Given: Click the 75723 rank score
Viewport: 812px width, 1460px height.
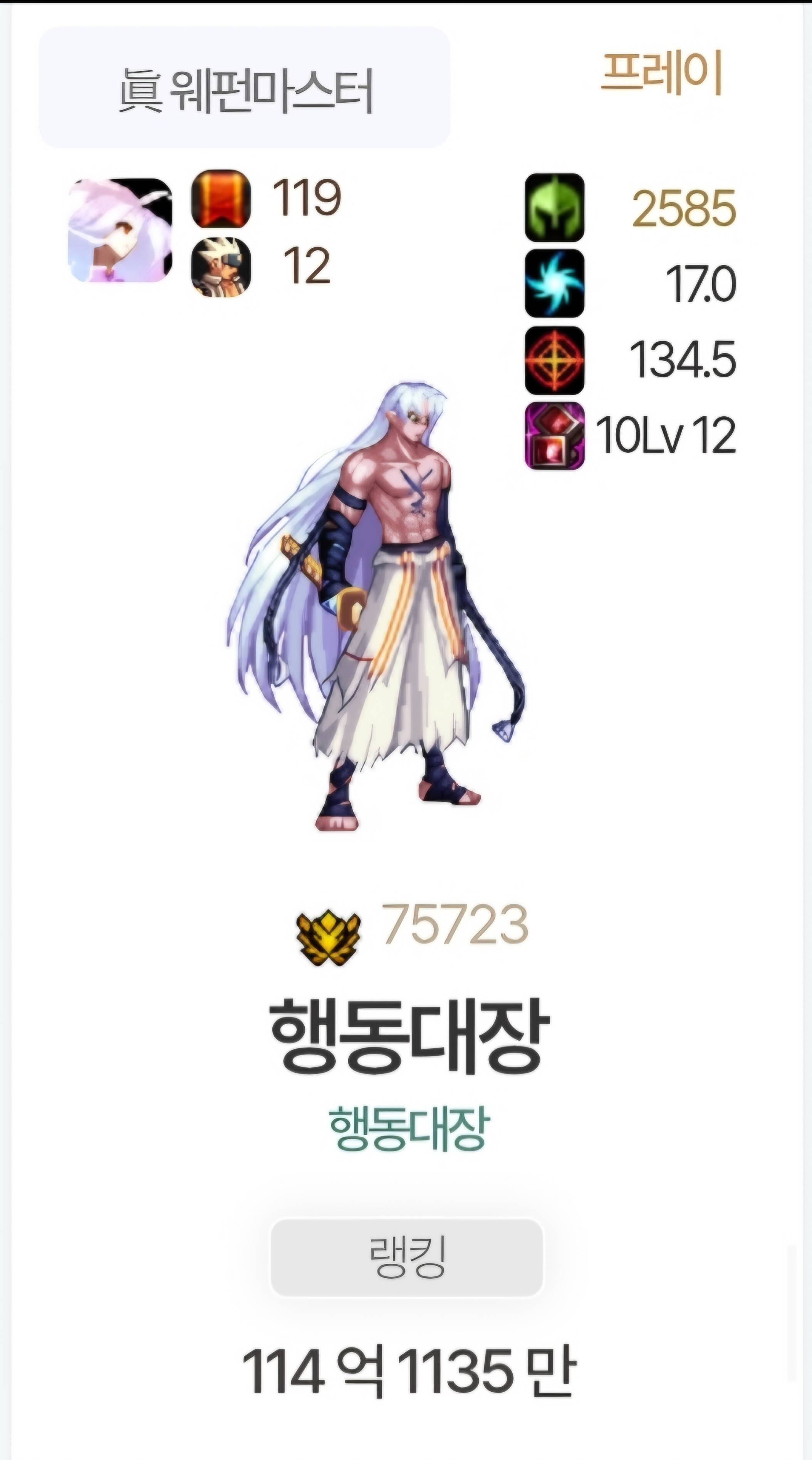Looking at the screenshot, I should coord(455,925).
